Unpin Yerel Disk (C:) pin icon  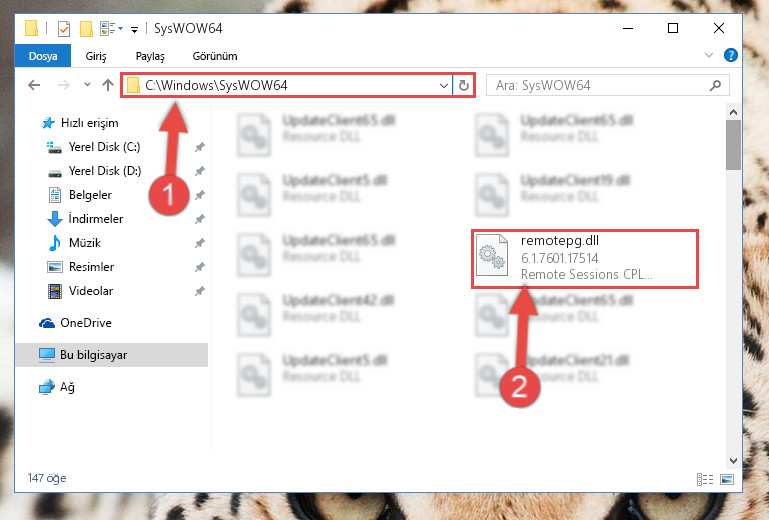[x=199, y=147]
